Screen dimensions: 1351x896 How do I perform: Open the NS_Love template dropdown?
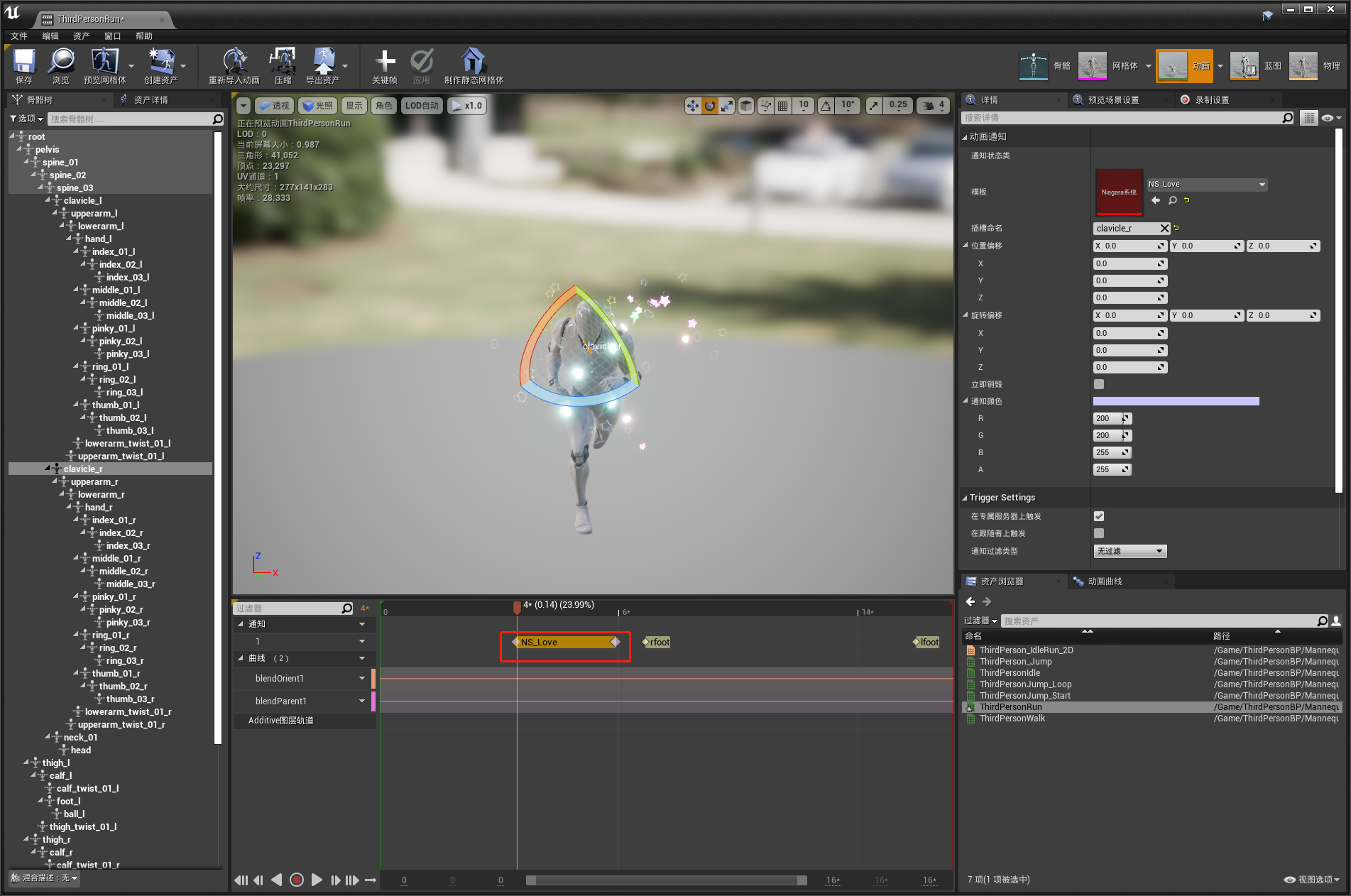(1207, 184)
